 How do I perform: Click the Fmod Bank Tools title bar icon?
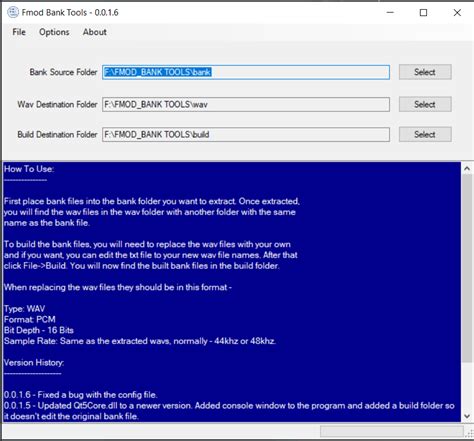pyautogui.click(x=13, y=12)
